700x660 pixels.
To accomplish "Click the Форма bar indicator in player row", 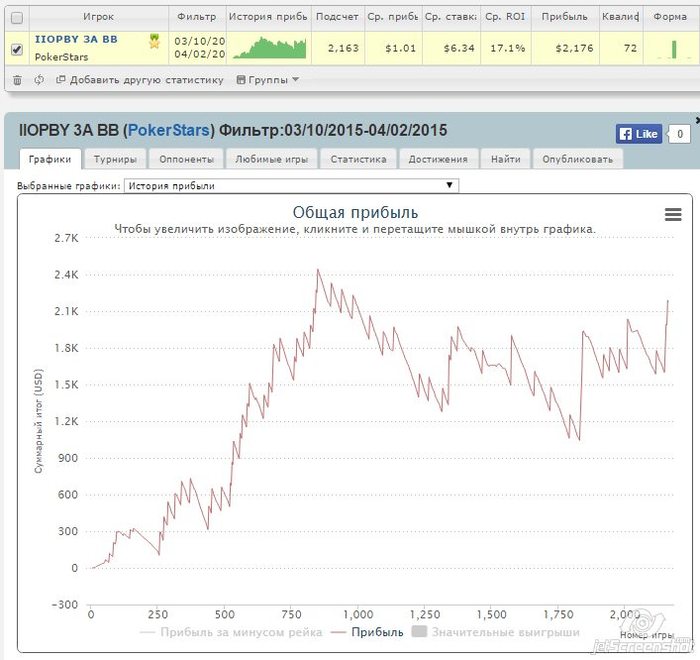I will [674, 49].
